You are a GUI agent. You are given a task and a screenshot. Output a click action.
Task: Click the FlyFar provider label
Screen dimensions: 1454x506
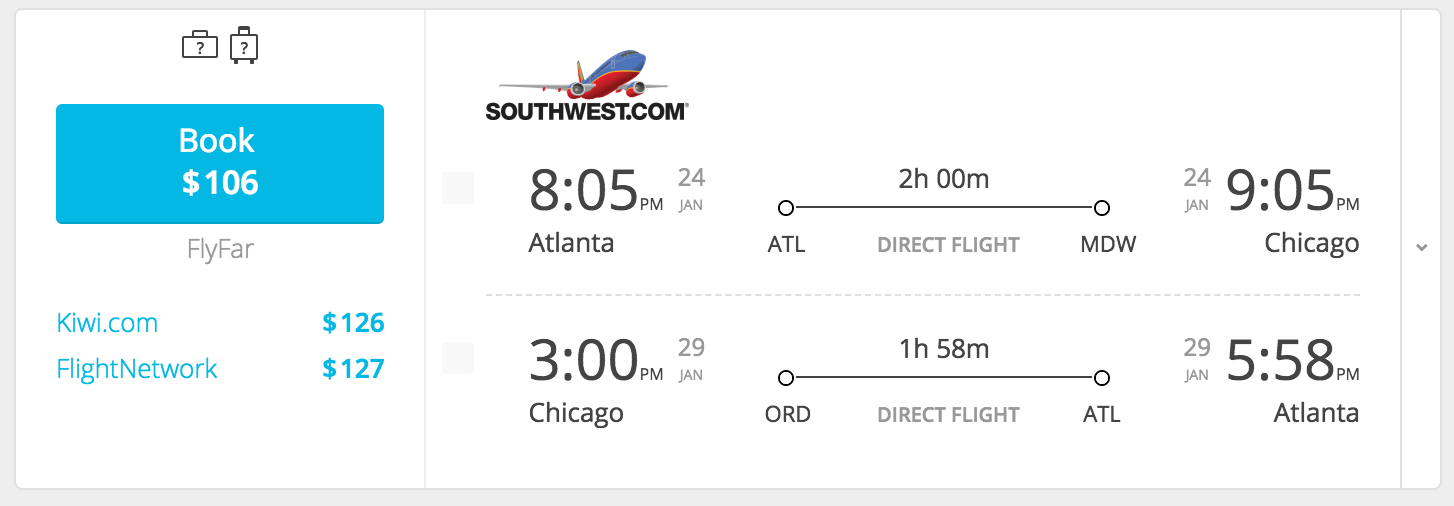220,249
